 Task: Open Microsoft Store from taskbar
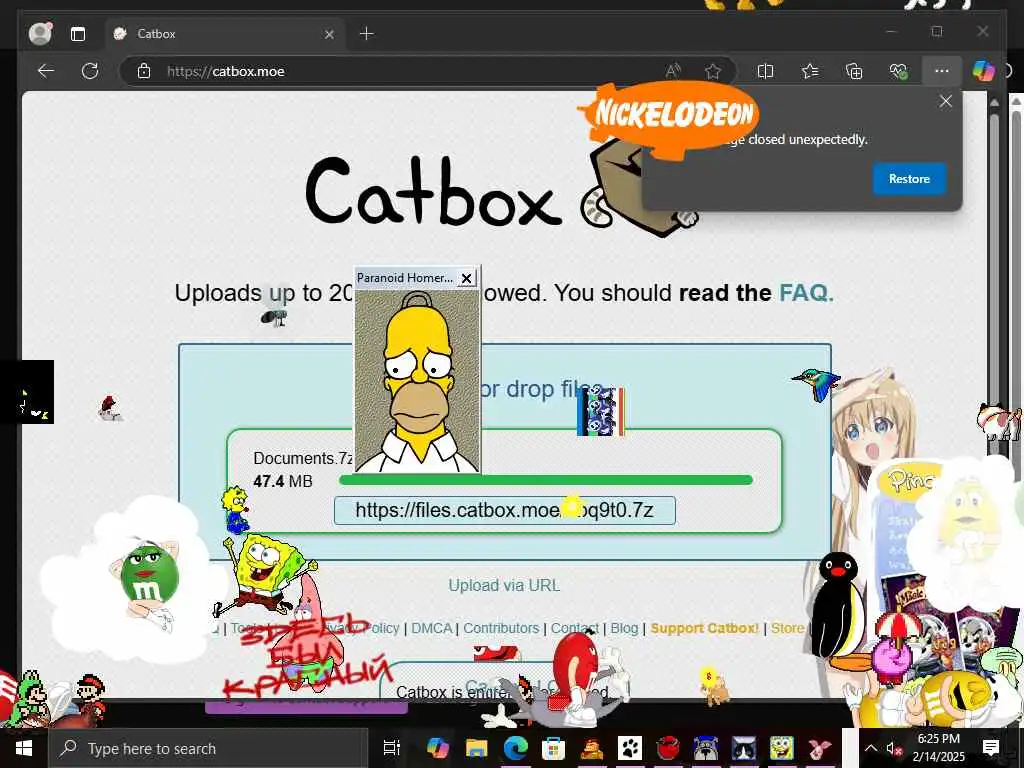[553, 748]
